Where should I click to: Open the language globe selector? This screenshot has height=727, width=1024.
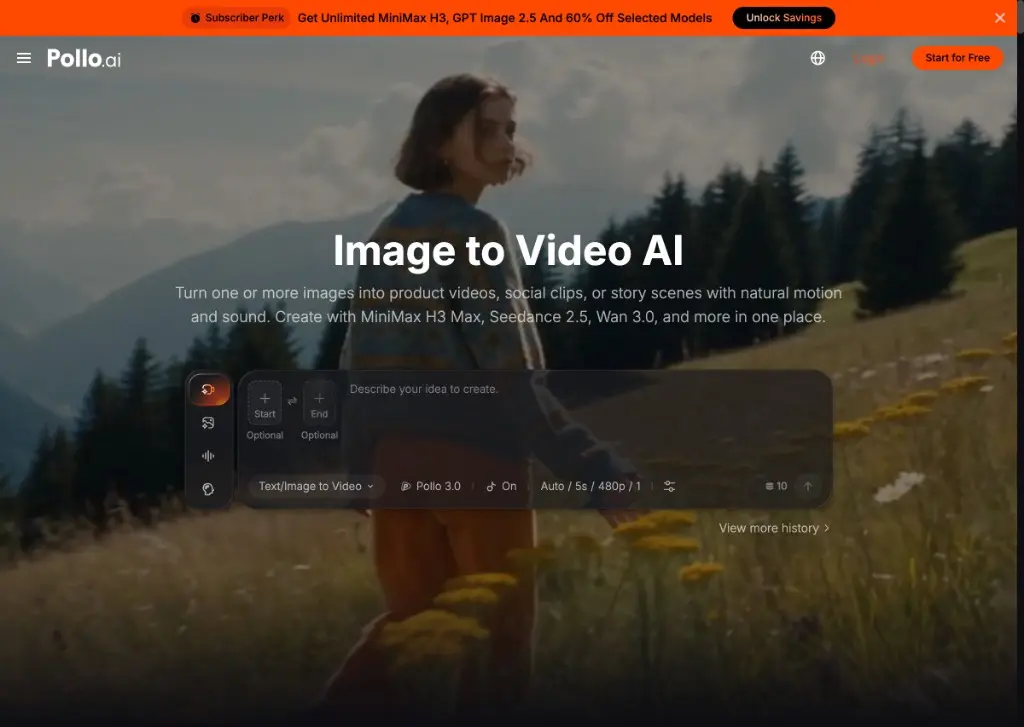818,58
